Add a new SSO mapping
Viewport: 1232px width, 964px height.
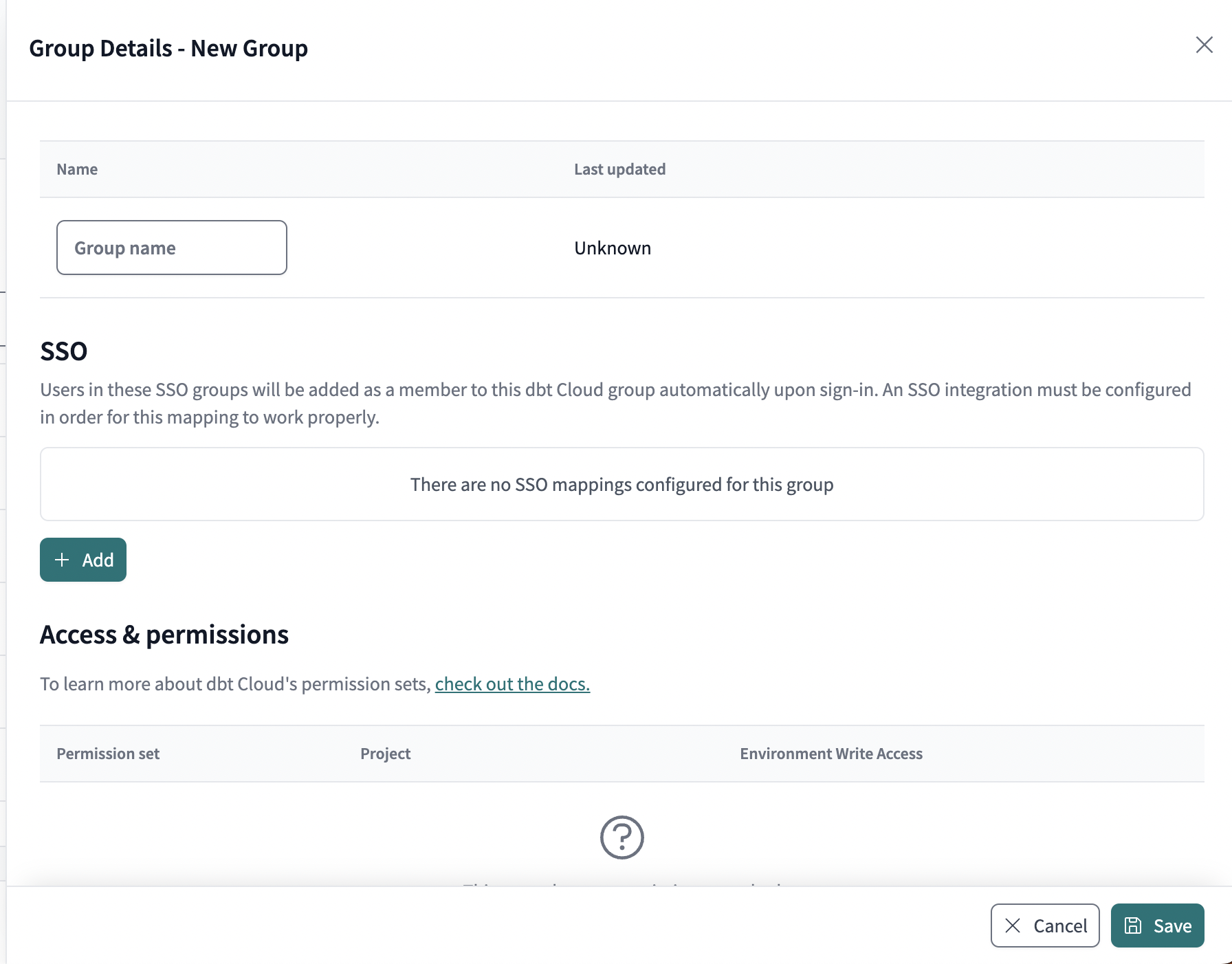pos(82,560)
